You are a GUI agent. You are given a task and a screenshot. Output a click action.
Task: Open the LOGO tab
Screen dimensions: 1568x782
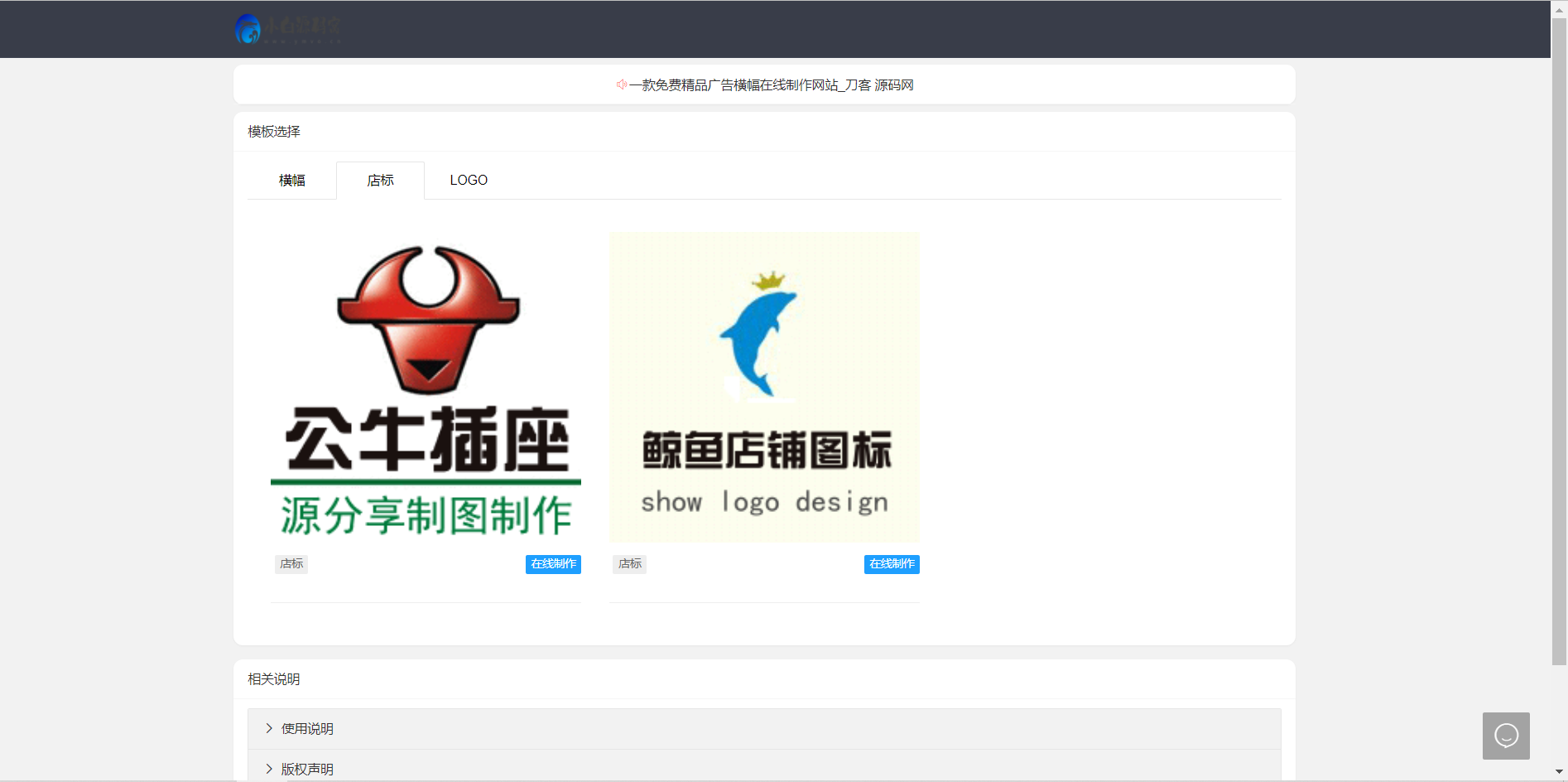469,180
